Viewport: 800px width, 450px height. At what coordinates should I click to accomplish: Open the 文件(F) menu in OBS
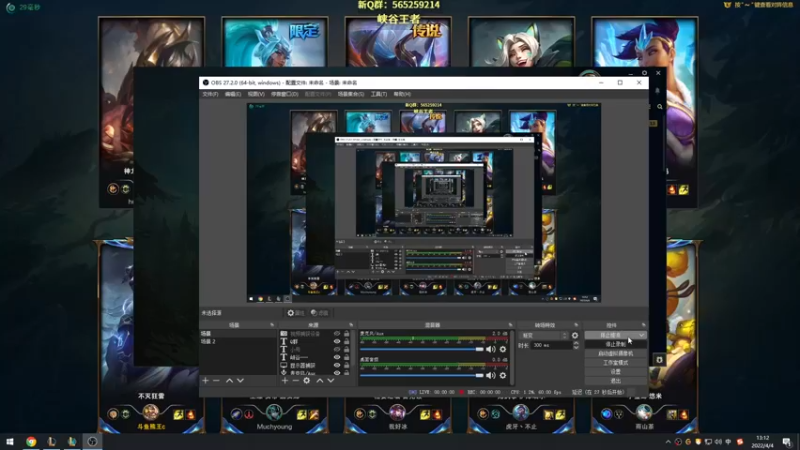(x=210, y=94)
